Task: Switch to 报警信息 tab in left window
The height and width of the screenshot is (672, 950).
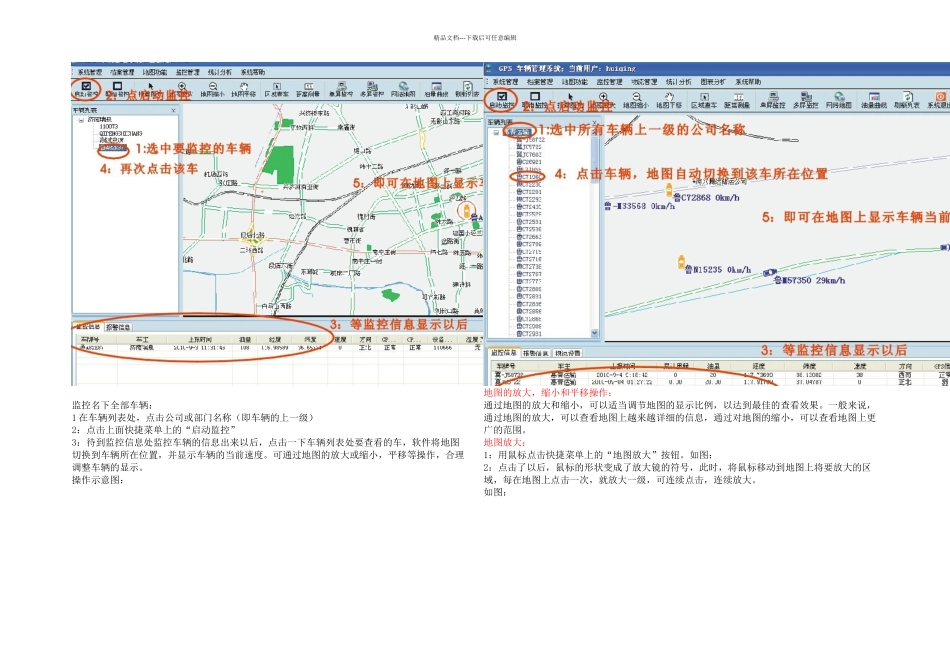Action: 118,327
